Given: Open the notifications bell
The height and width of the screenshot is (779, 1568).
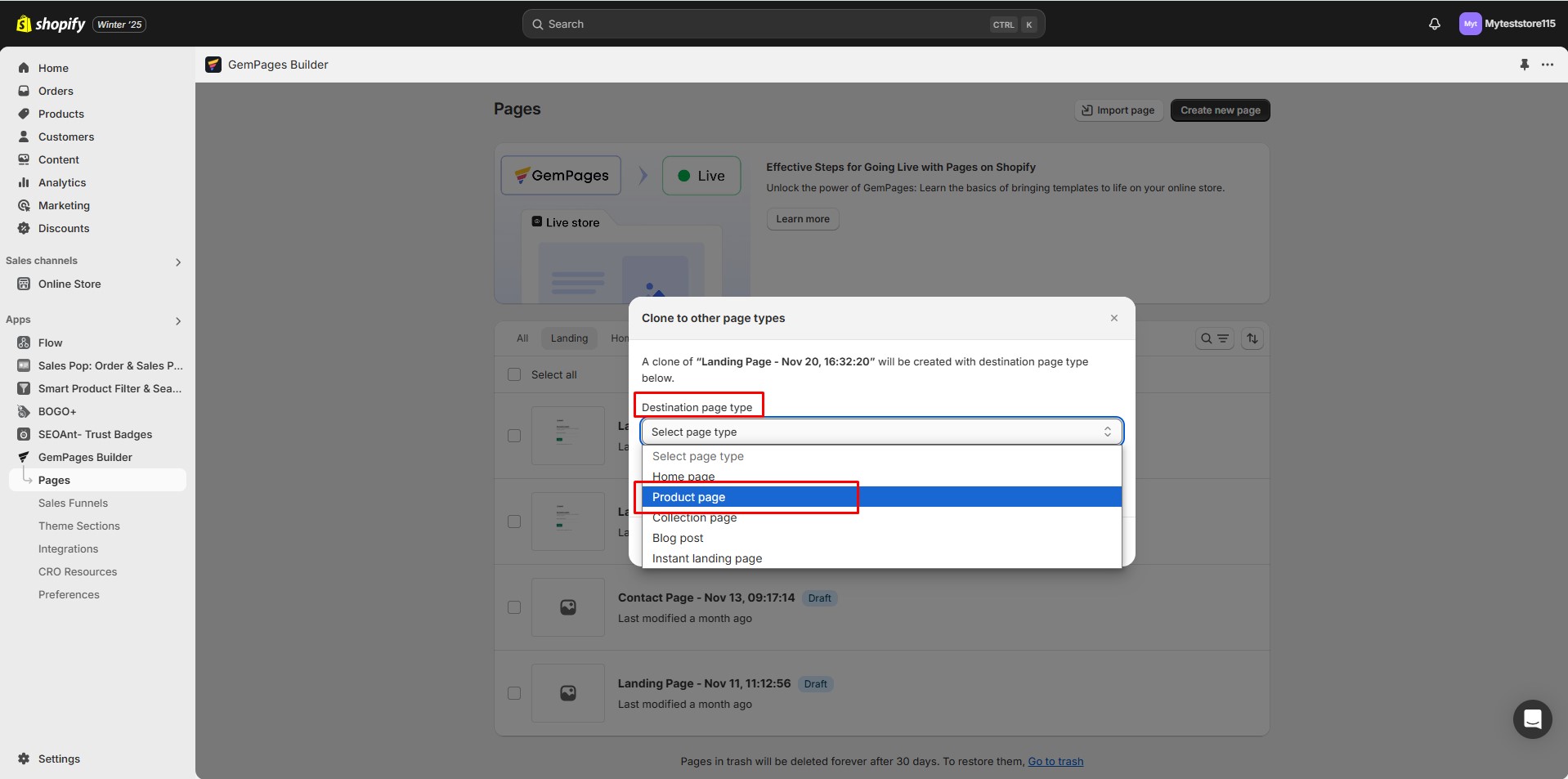Looking at the screenshot, I should click(x=1434, y=24).
